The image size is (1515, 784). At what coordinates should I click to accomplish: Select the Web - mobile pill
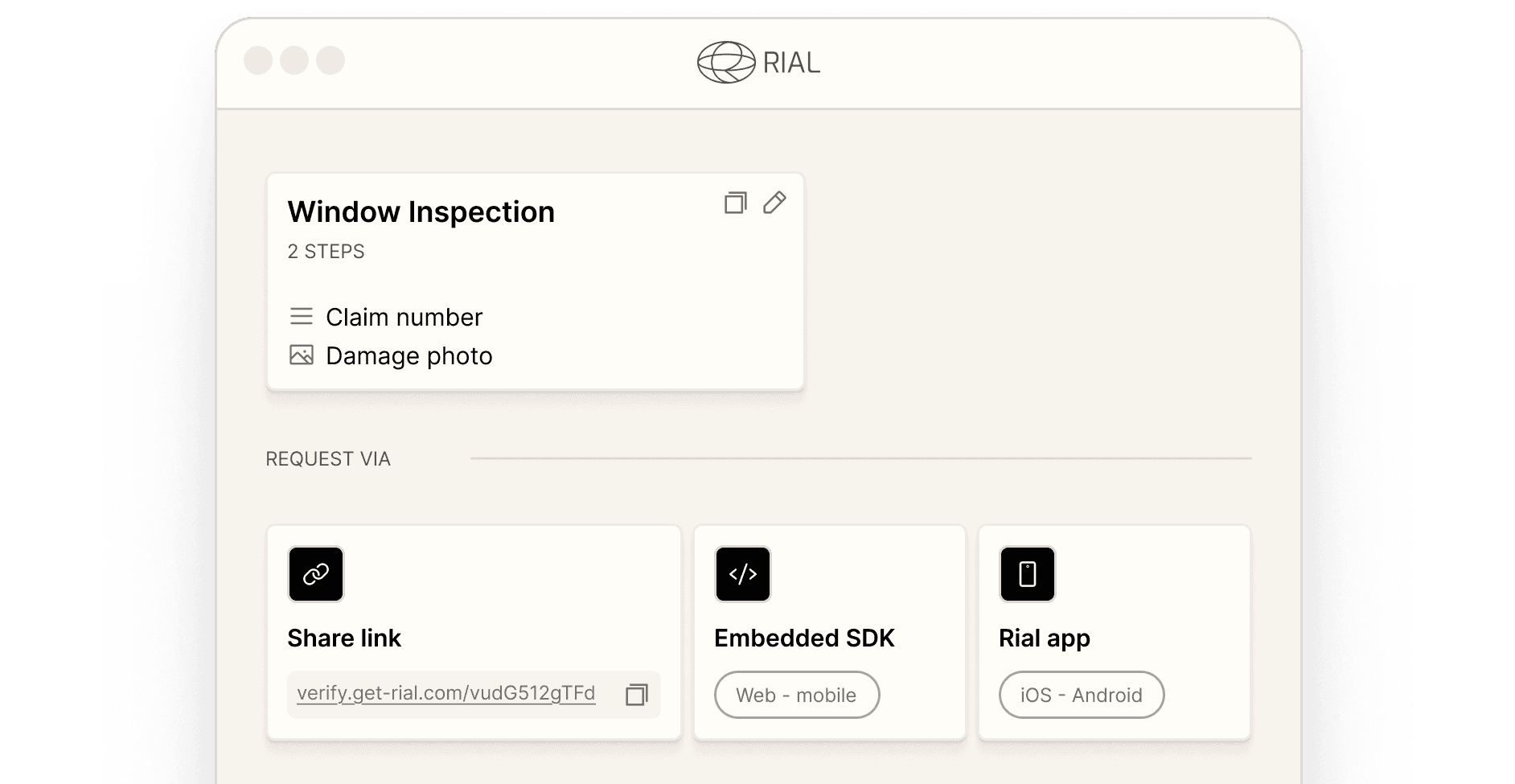[x=797, y=695]
